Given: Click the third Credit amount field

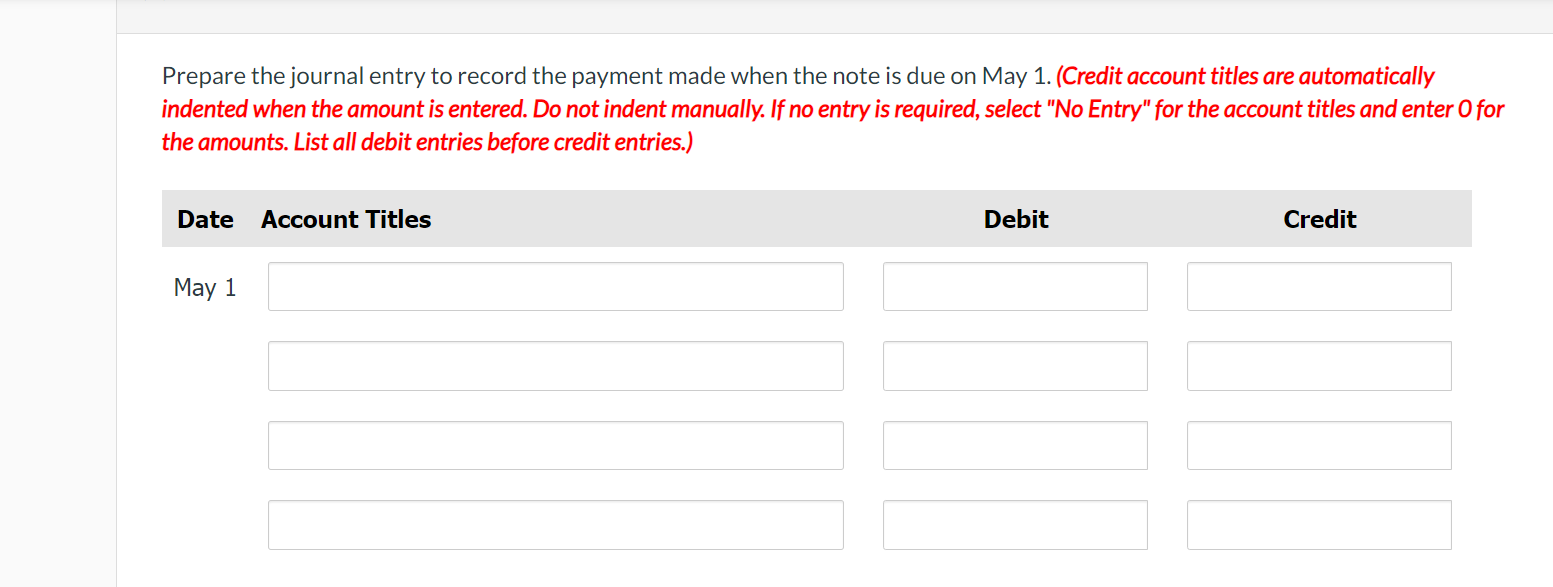Looking at the screenshot, I should pos(1318,445).
